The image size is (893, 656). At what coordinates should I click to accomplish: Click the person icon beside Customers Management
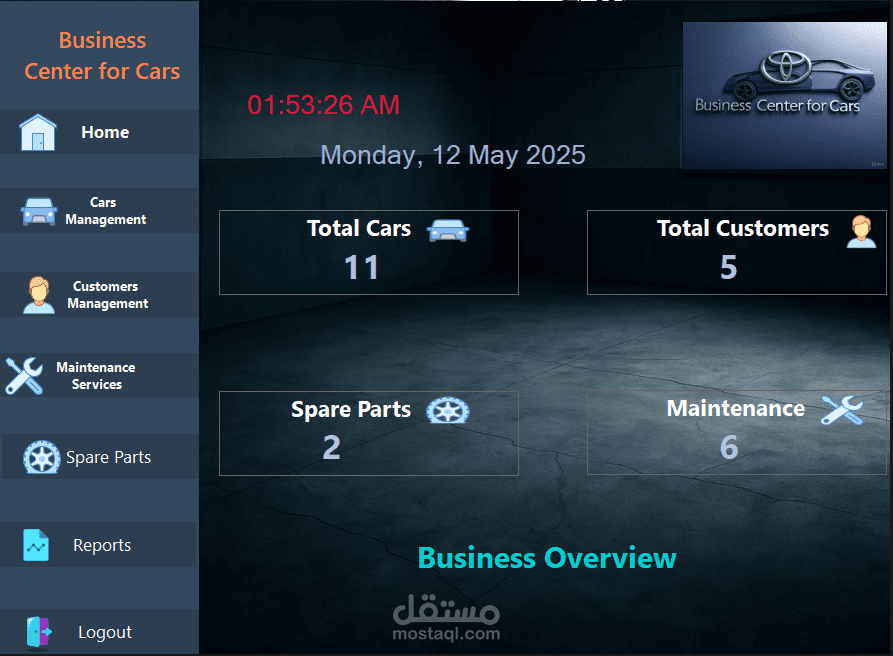pyautogui.click(x=39, y=295)
